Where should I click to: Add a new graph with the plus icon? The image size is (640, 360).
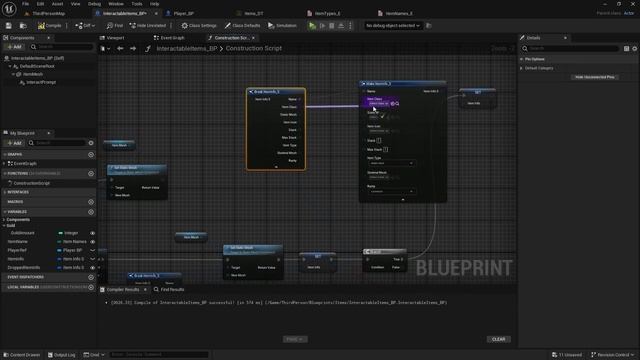click(x=91, y=155)
